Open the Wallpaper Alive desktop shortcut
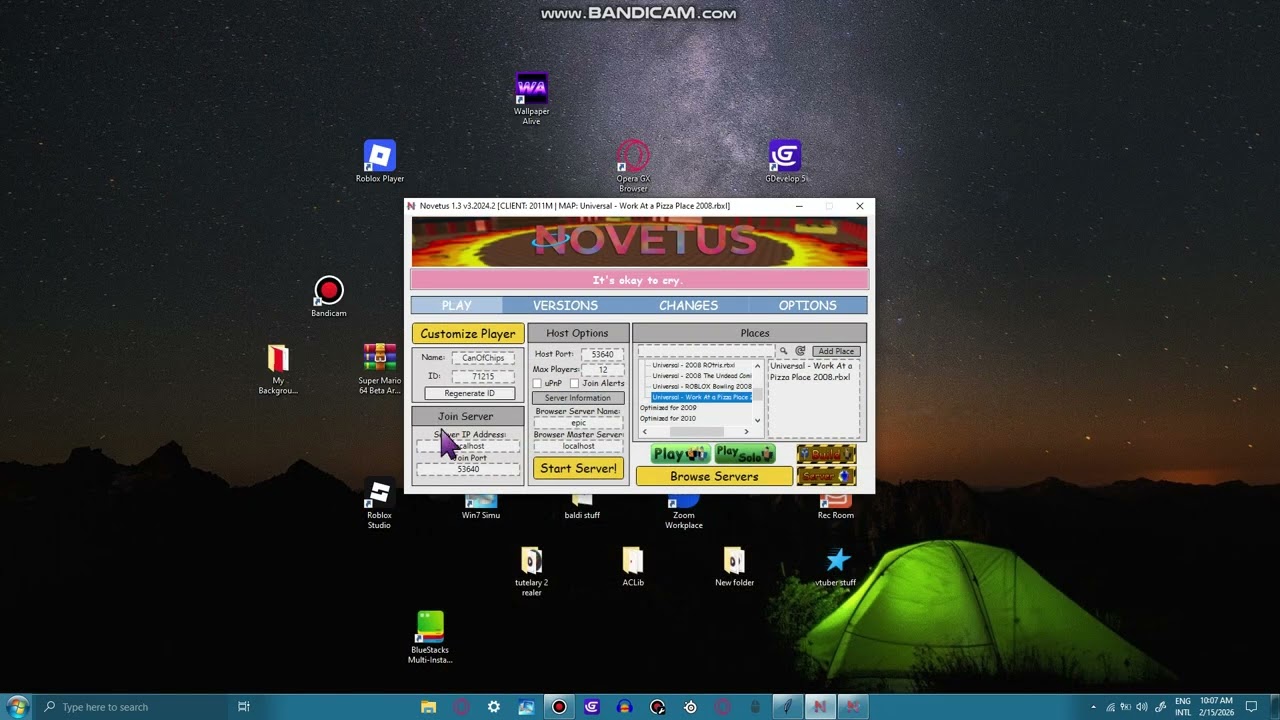 click(531, 98)
